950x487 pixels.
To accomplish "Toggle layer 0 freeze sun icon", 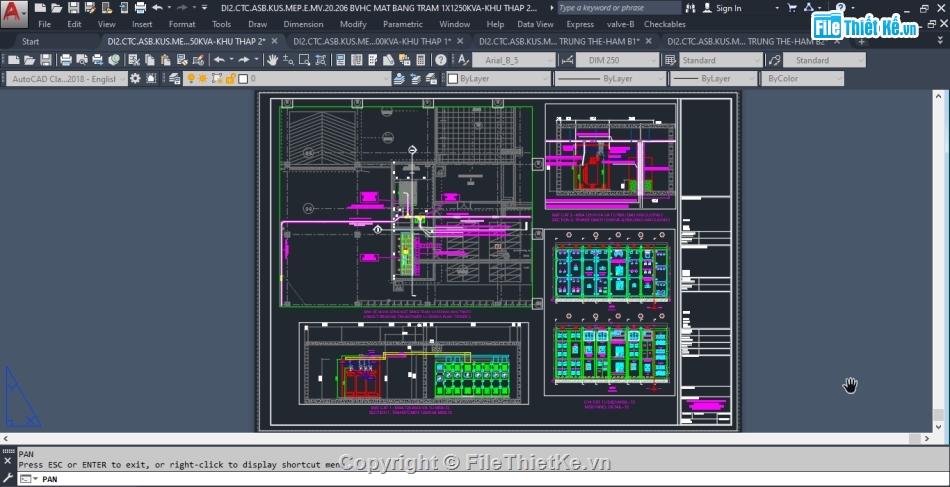I will coord(203,79).
